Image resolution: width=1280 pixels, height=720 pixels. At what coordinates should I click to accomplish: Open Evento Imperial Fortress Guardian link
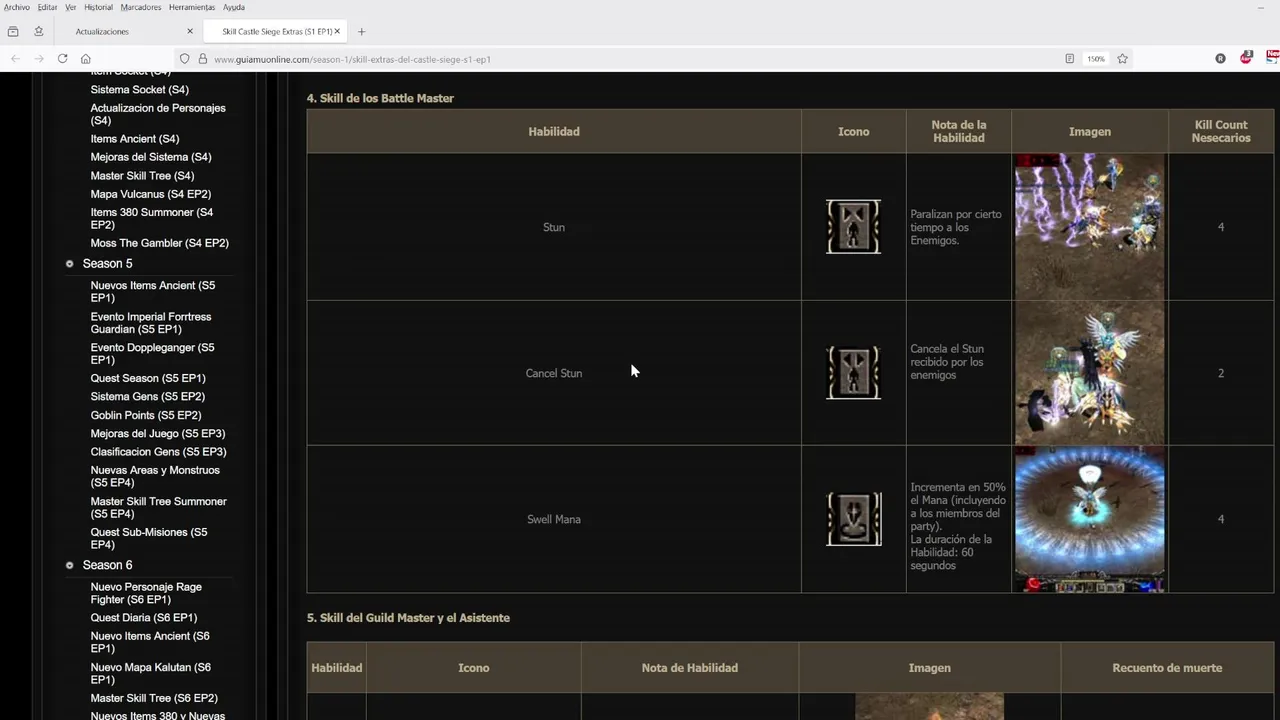pos(151,323)
